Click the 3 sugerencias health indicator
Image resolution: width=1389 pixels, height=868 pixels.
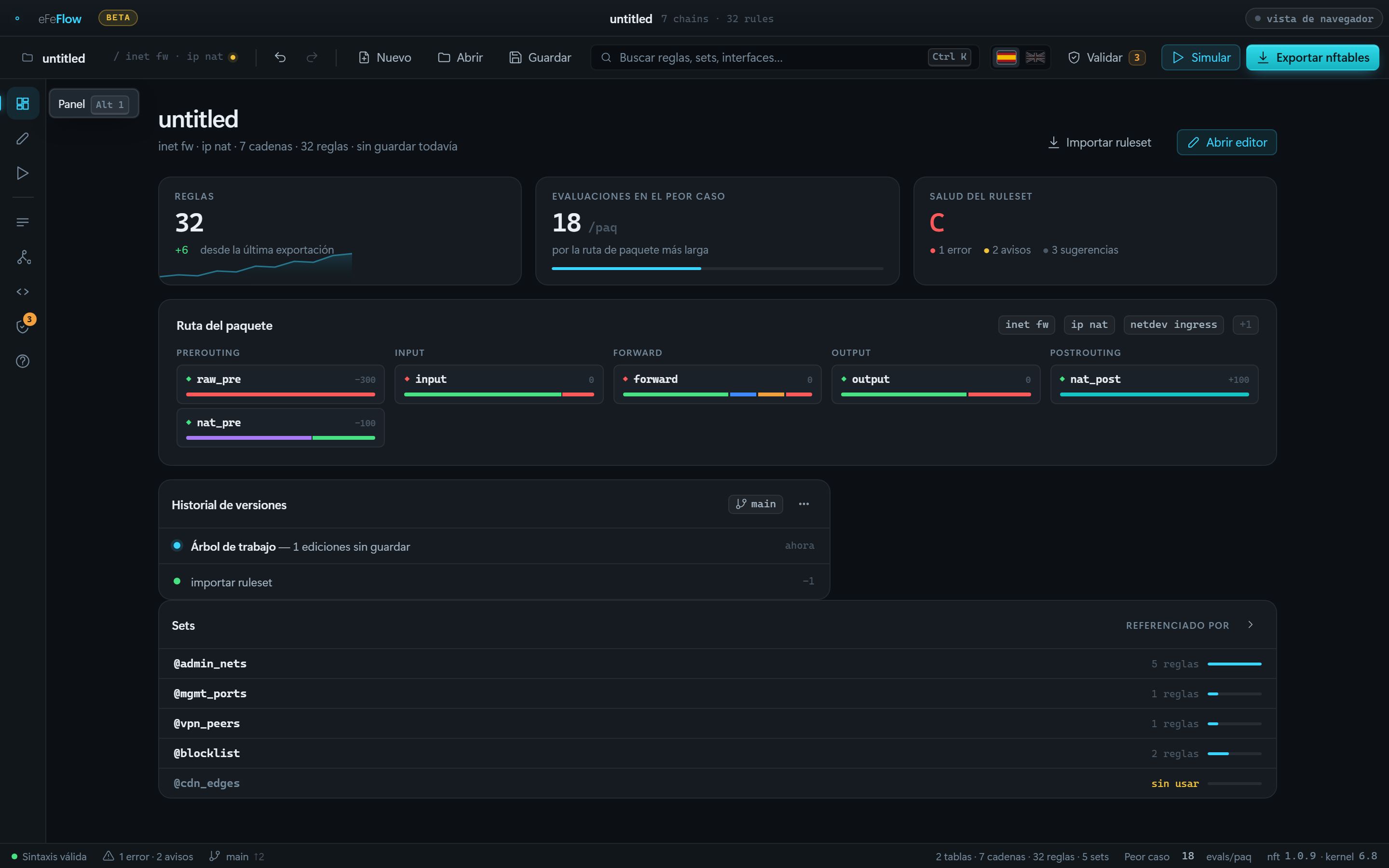coord(1080,250)
